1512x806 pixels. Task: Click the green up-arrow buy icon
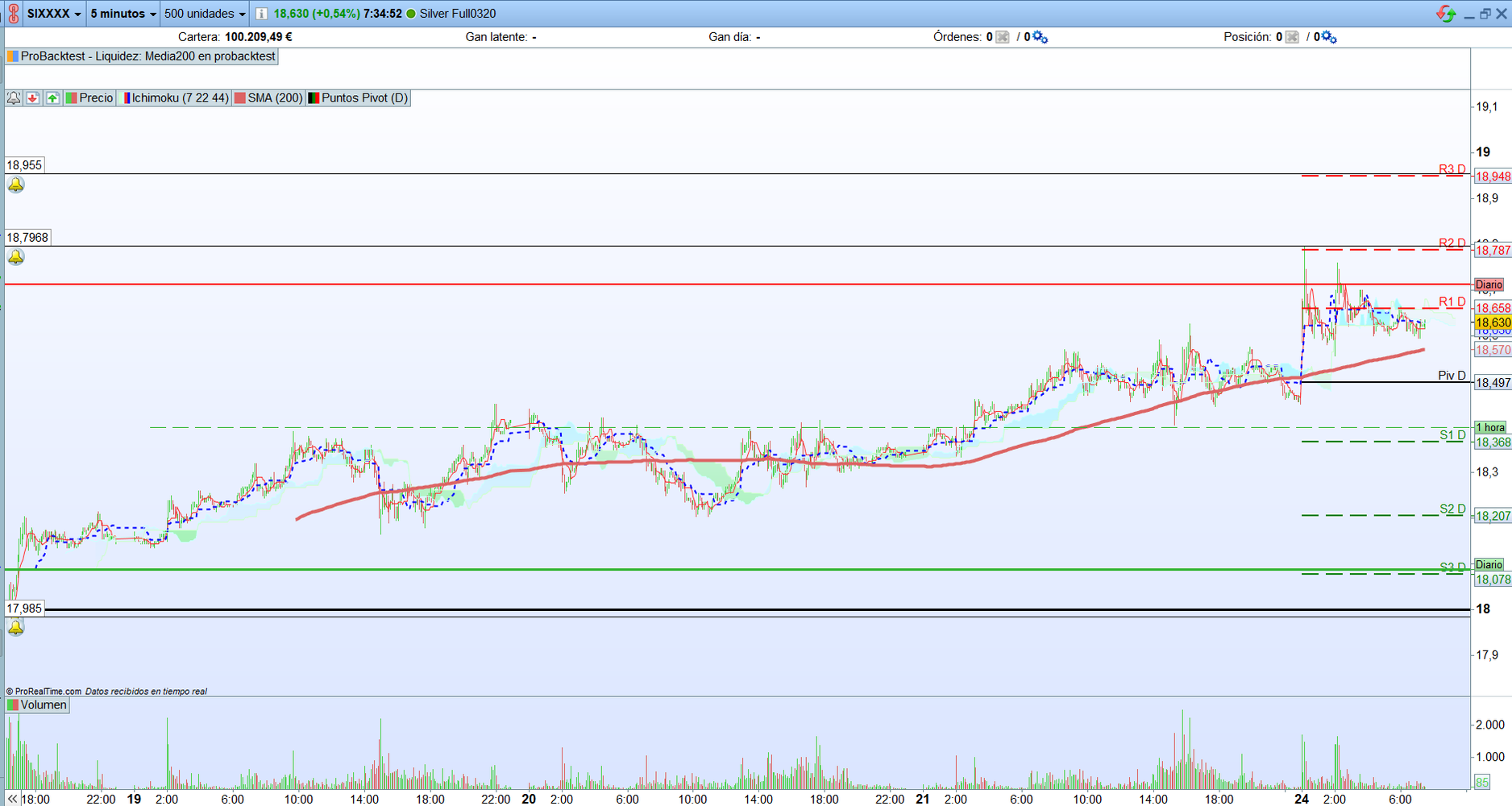52,98
